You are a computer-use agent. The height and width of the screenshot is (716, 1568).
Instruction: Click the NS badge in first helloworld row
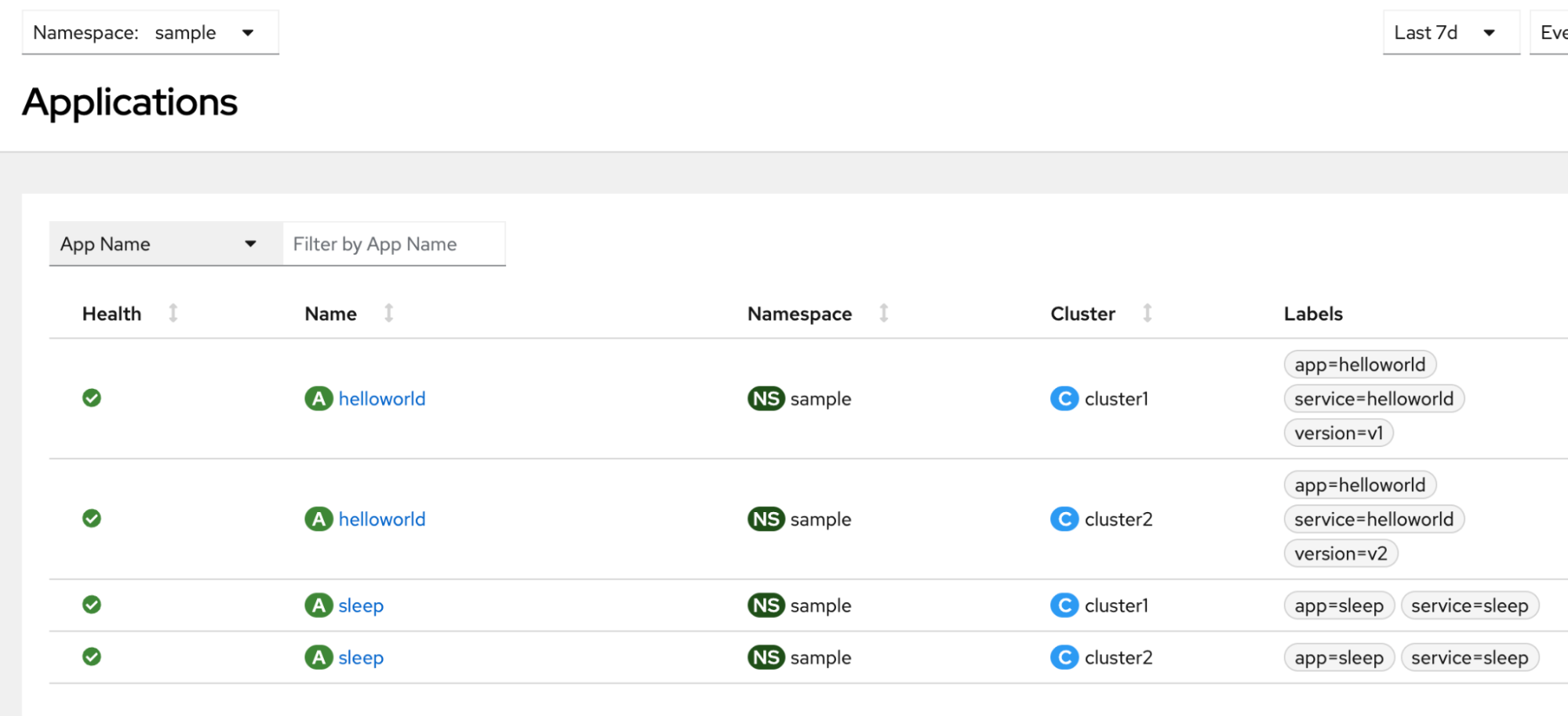tap(766, 398)
